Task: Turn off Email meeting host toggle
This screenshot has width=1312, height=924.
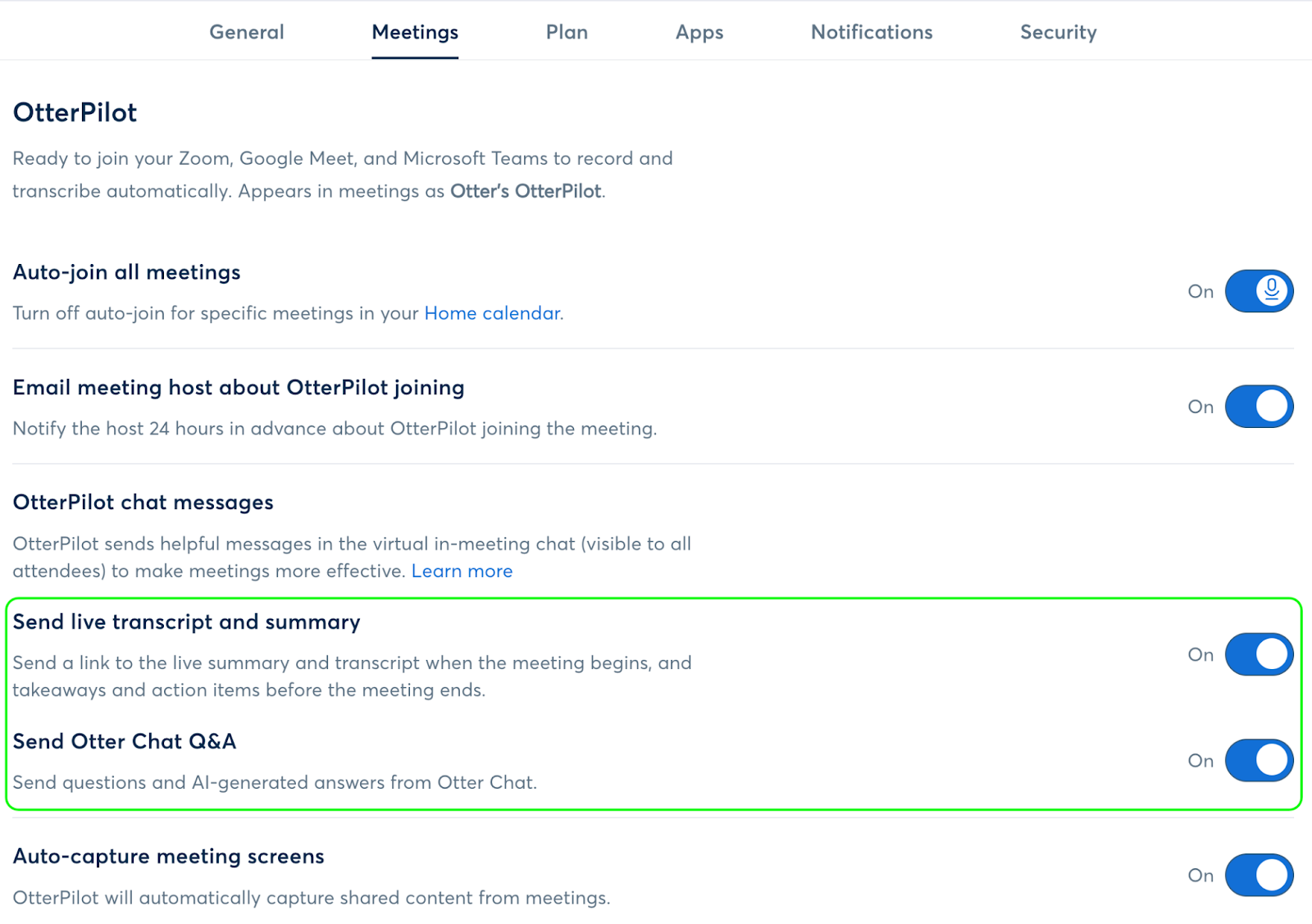Action: click(x=1259, y=407)
